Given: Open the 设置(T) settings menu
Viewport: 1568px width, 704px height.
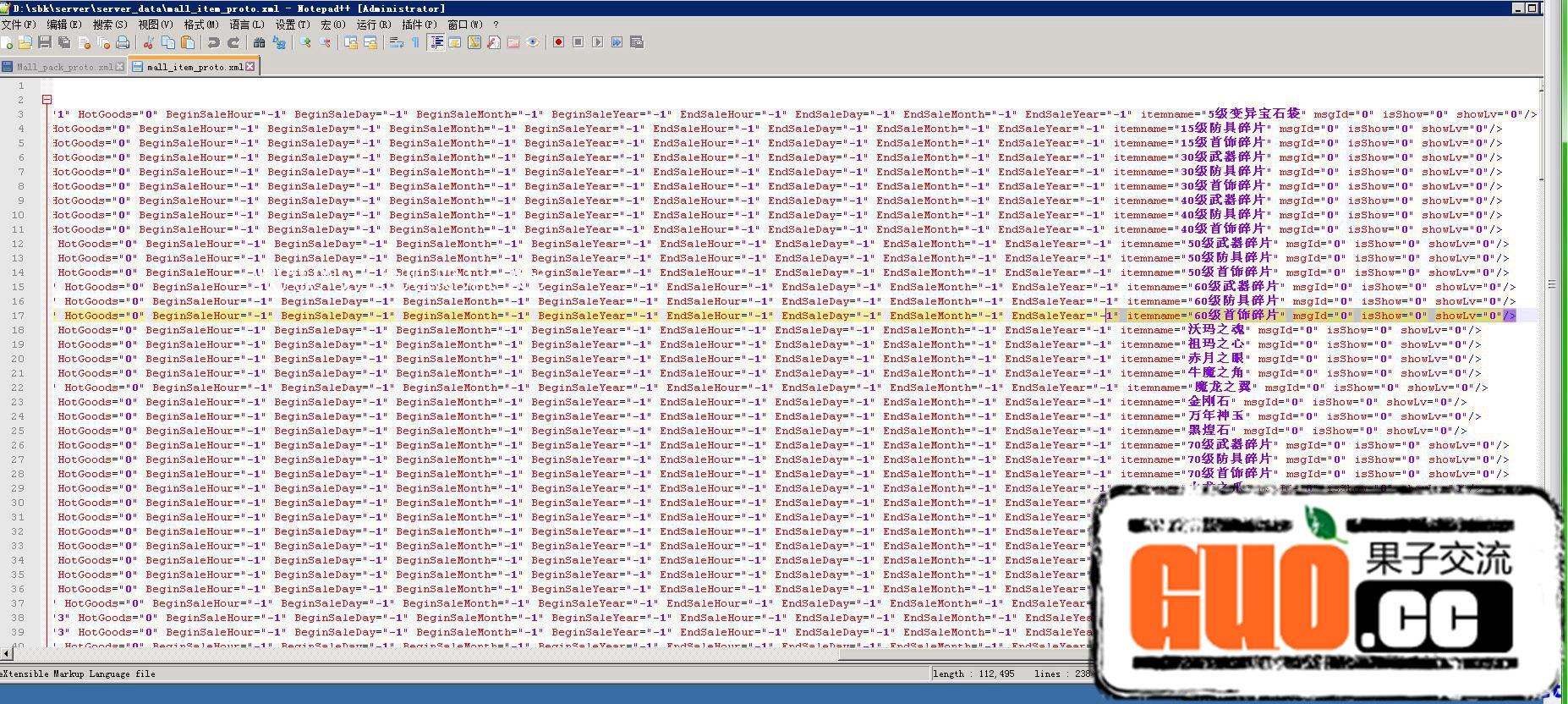Looking at the screenshot, I should click(292, 25).
